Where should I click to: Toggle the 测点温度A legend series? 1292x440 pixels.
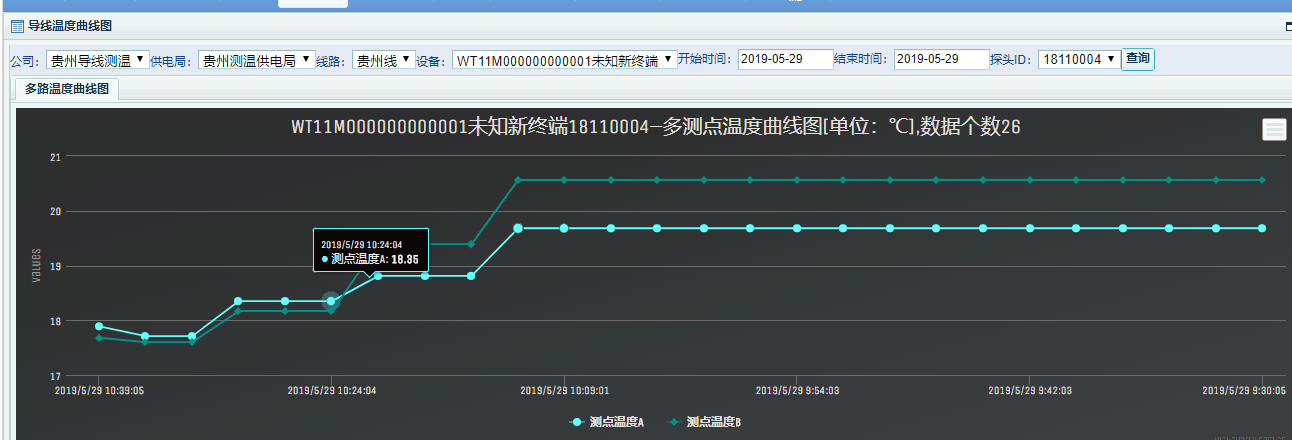(606, 423)
